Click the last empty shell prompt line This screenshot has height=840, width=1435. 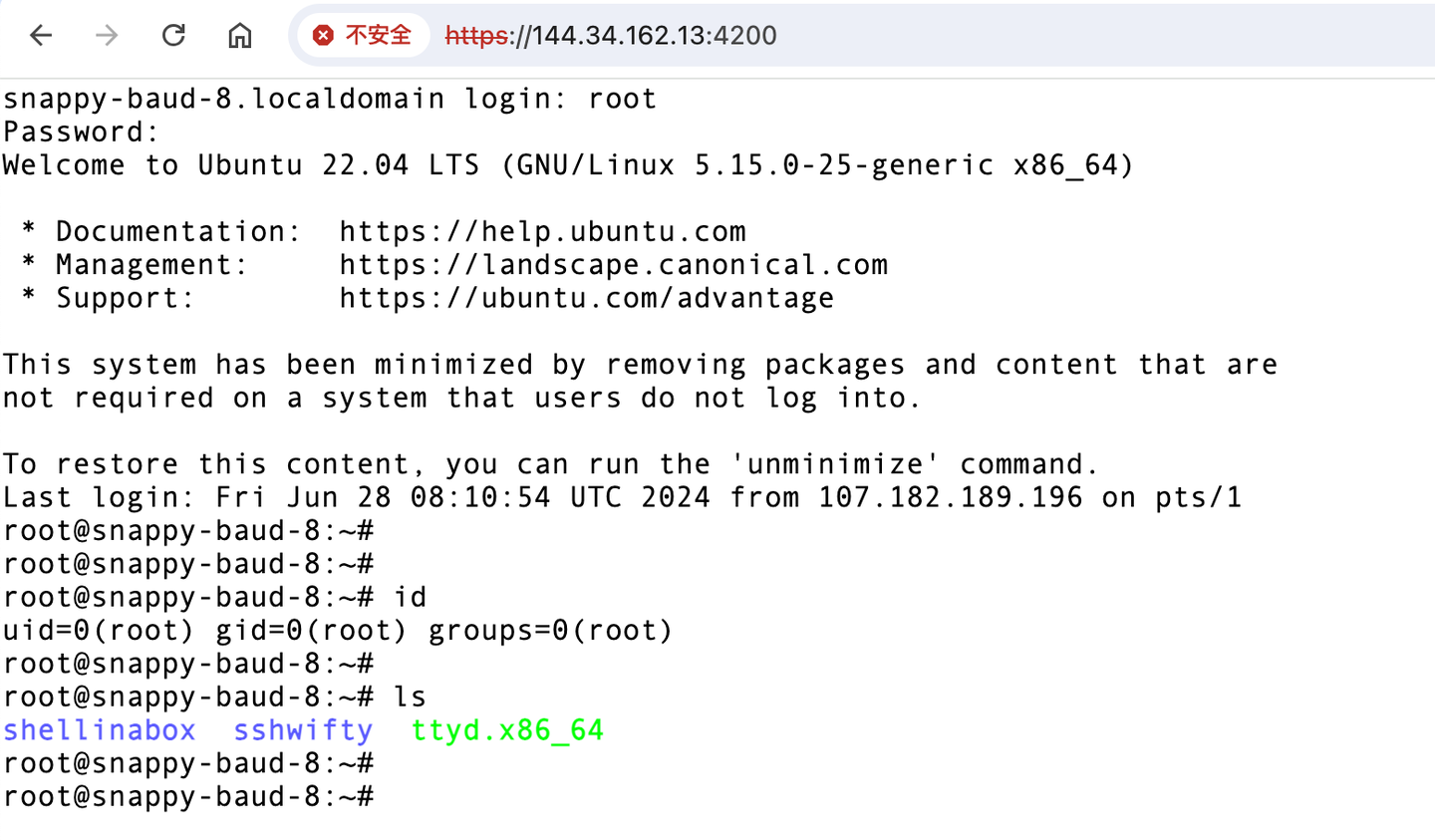(187, 797)
